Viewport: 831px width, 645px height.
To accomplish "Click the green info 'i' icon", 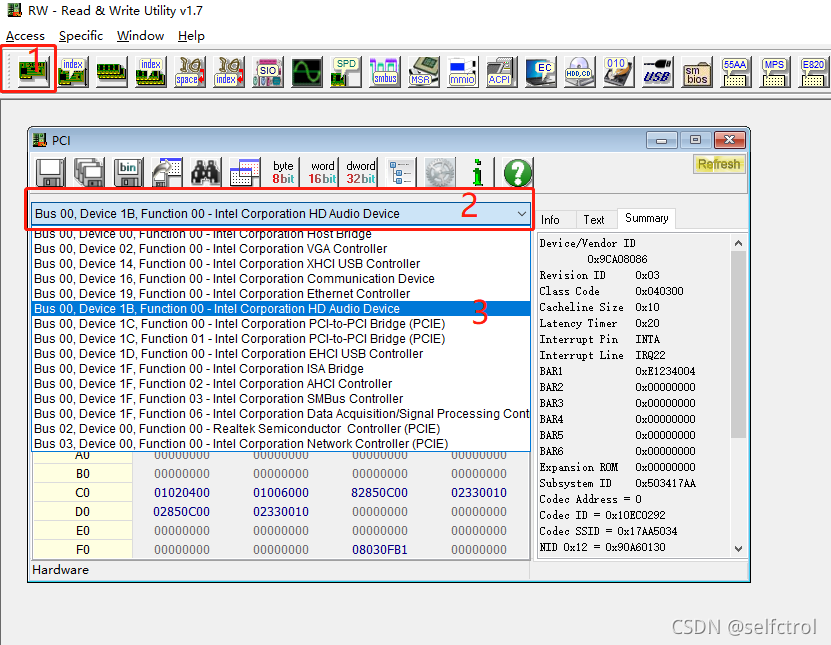I will click(478, 172).
